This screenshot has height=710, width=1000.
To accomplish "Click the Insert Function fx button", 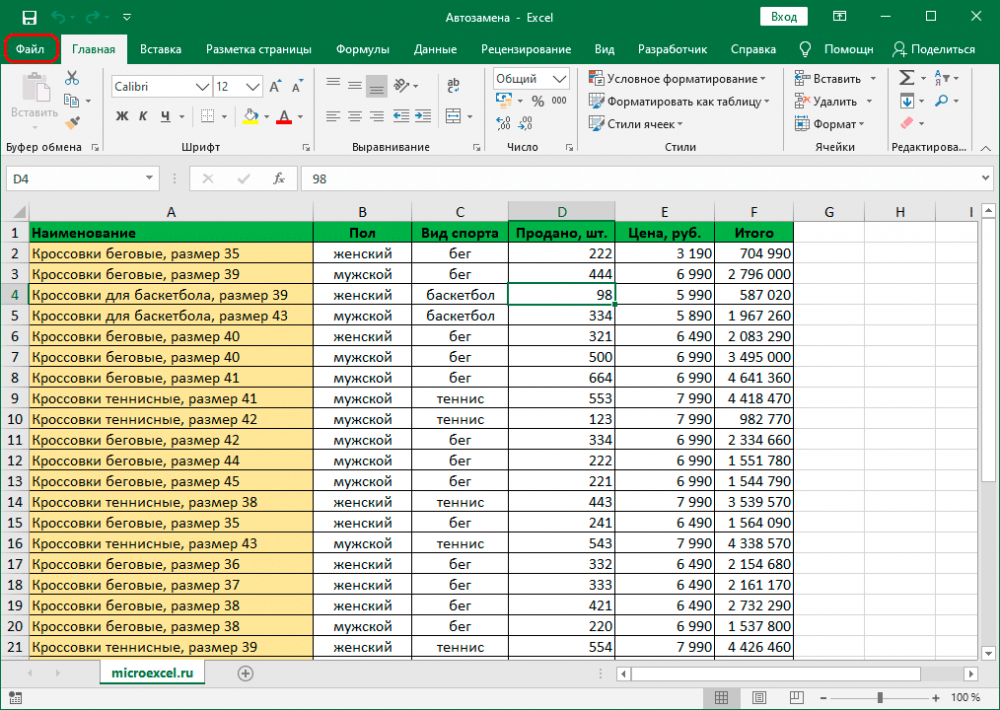I will pos(279,179).
